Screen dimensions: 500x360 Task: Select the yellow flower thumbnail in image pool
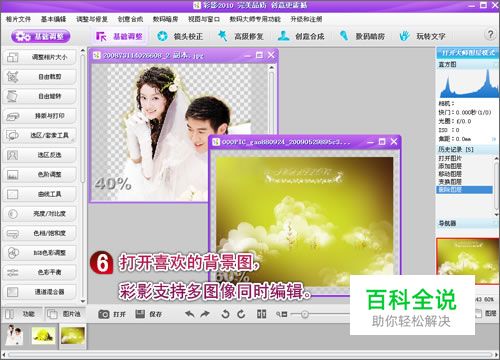coord(44,336)
